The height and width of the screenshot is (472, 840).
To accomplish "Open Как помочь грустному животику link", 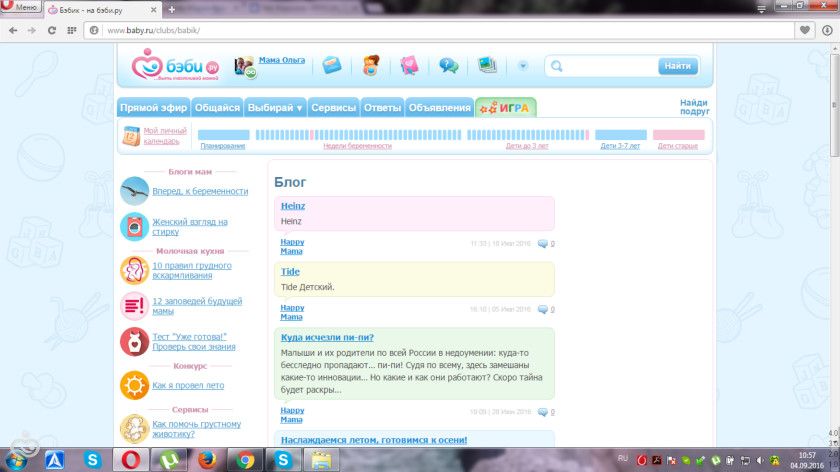I will point(196,429).
